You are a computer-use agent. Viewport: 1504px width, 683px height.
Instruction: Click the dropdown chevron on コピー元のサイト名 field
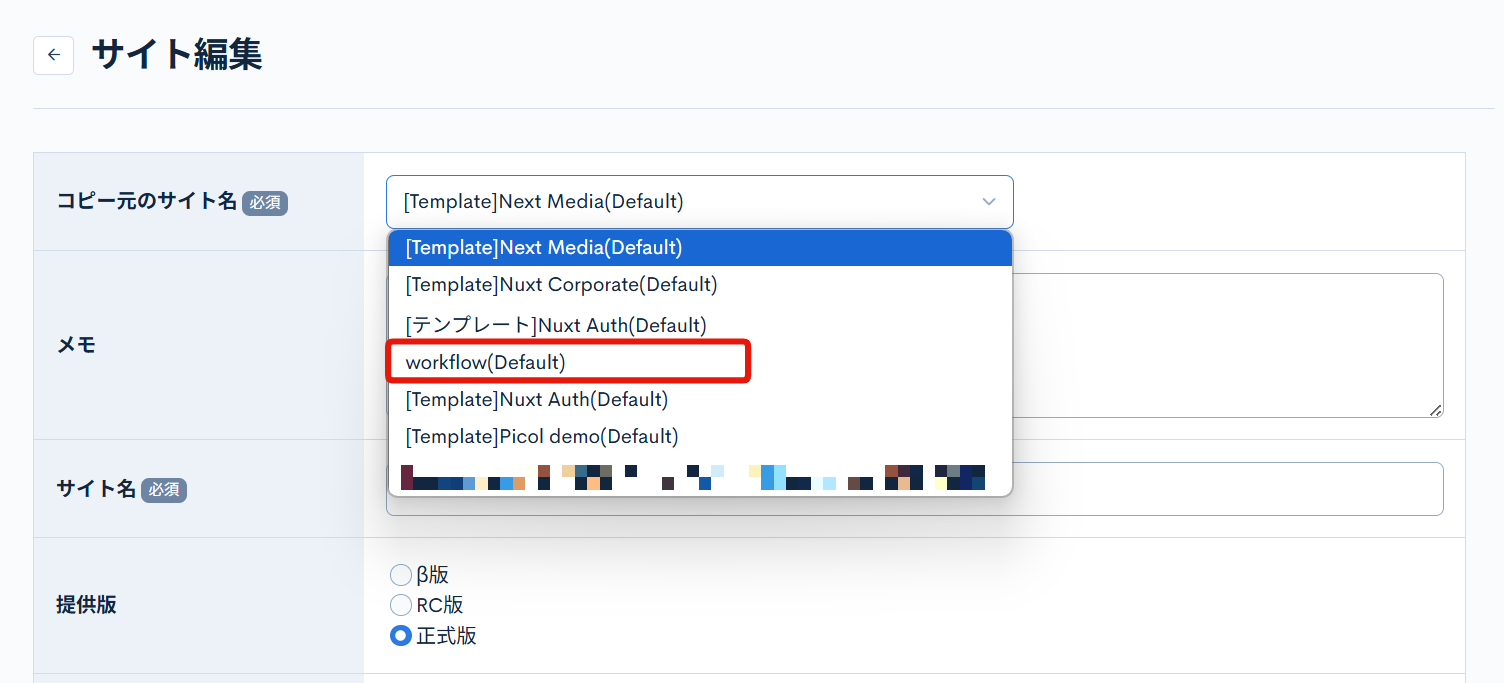coord(988,201)
